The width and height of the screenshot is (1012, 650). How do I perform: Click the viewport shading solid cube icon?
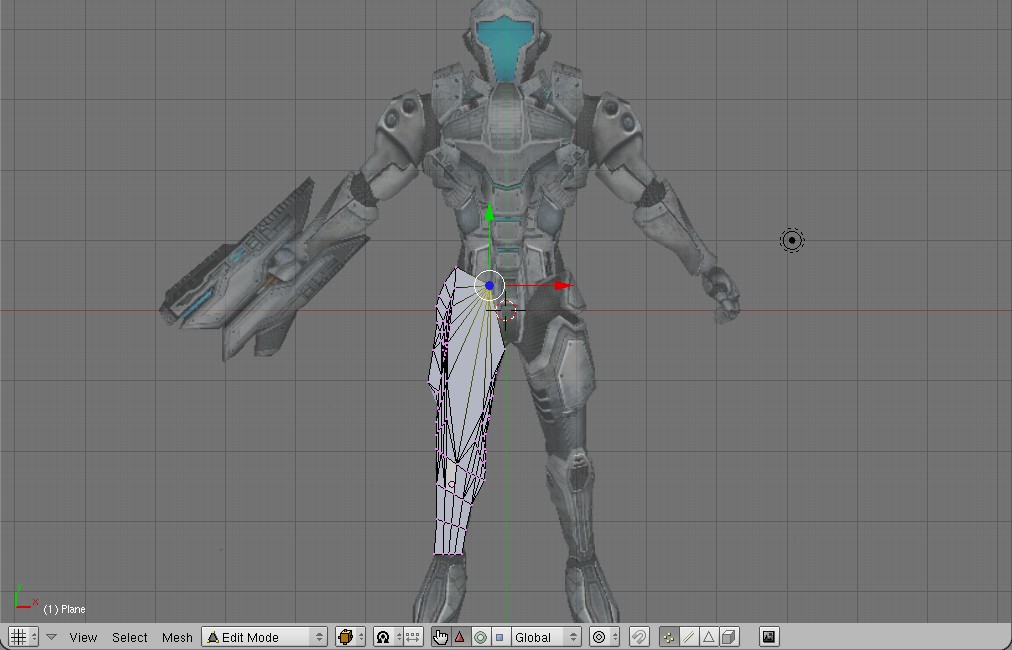coord(345,637)
